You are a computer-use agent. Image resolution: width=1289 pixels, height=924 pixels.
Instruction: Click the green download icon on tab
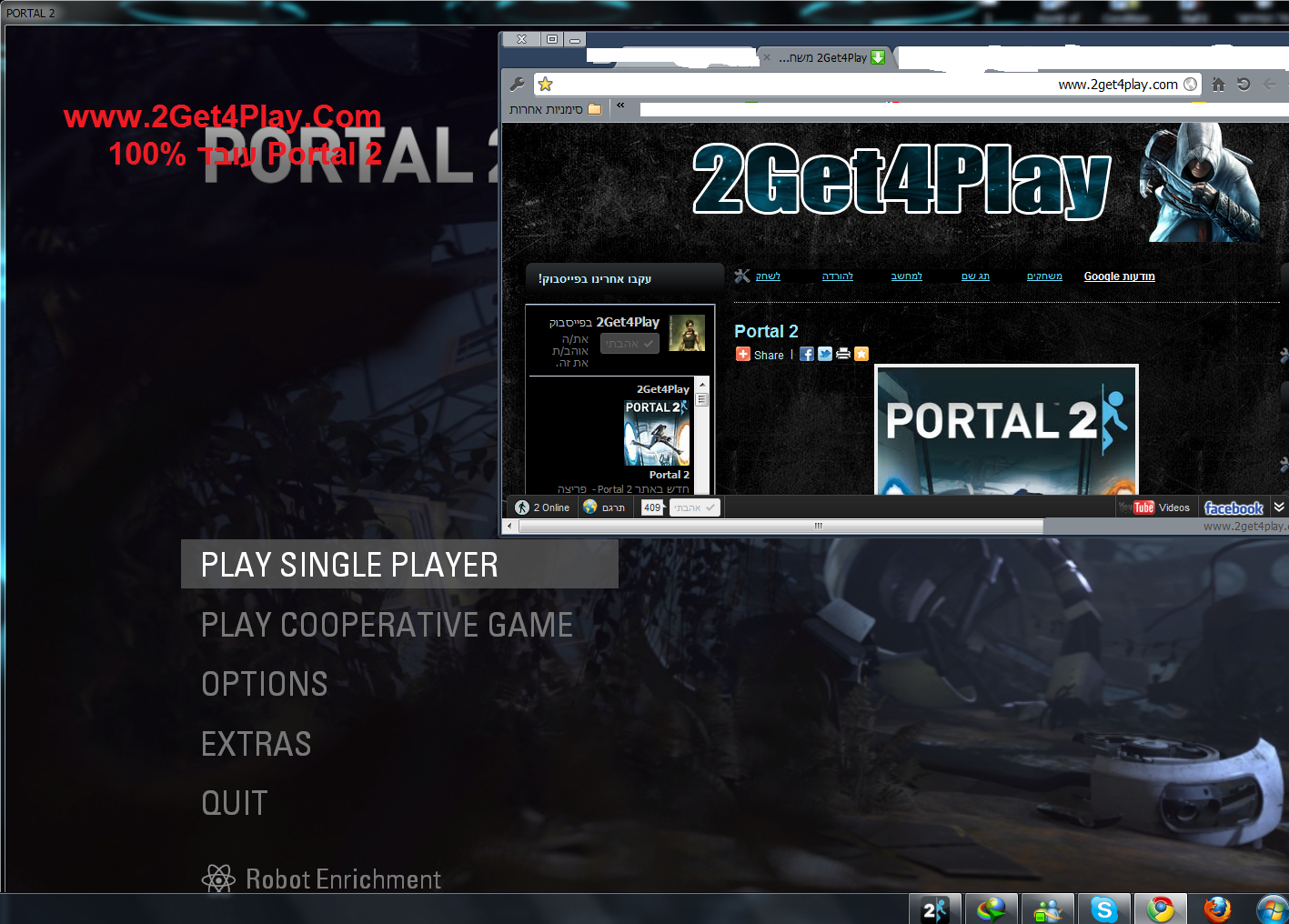tap(878, 57)
